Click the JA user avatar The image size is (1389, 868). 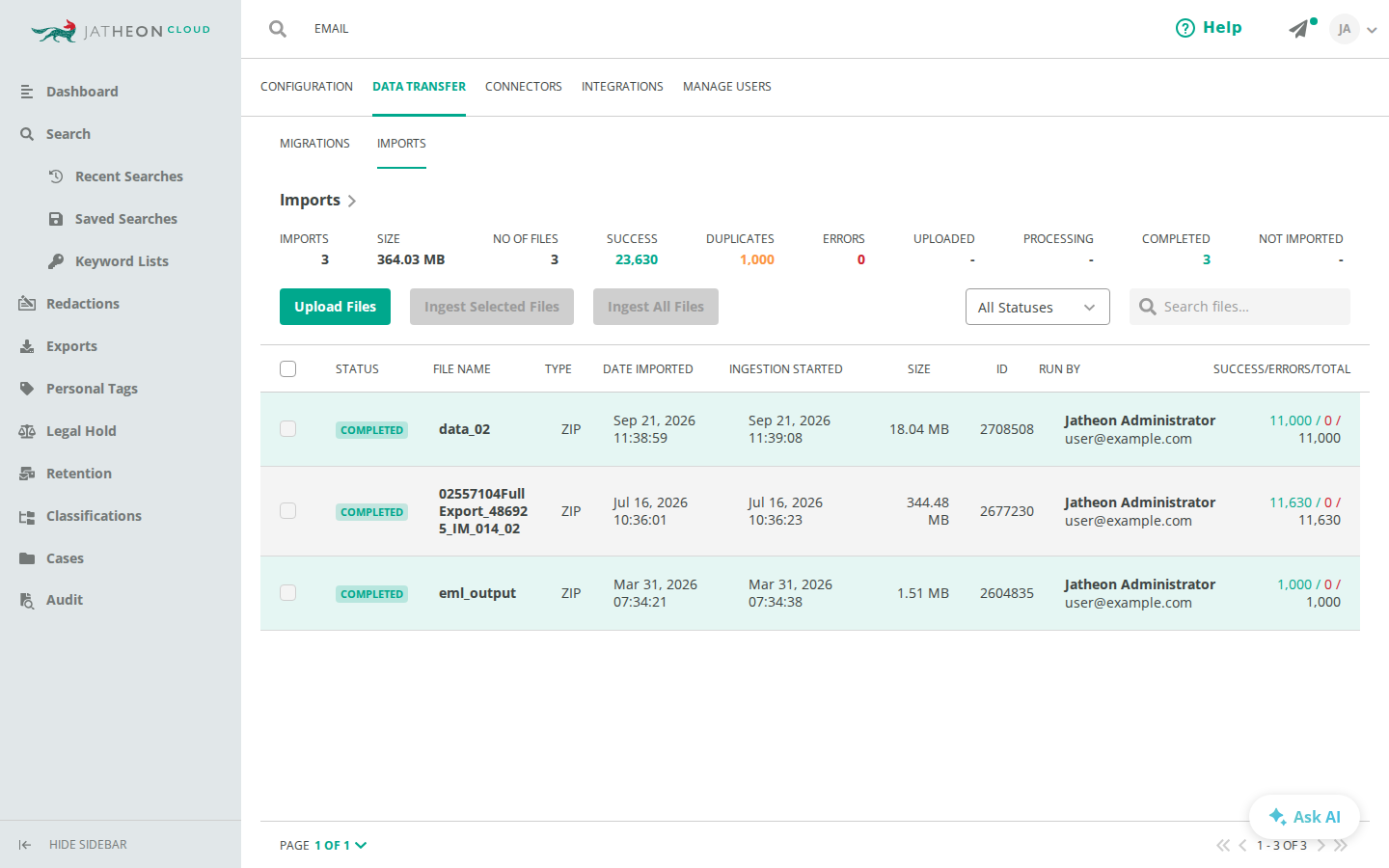click(1345, 29)
